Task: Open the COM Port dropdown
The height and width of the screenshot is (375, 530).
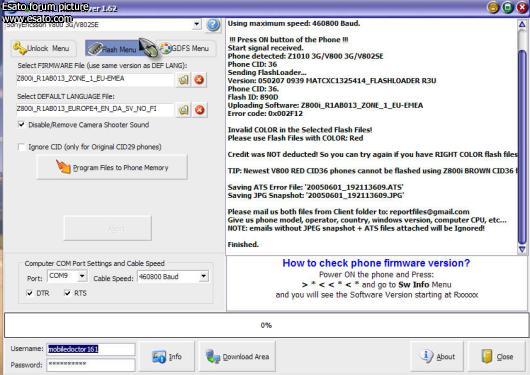Action: tap(82, 276)
